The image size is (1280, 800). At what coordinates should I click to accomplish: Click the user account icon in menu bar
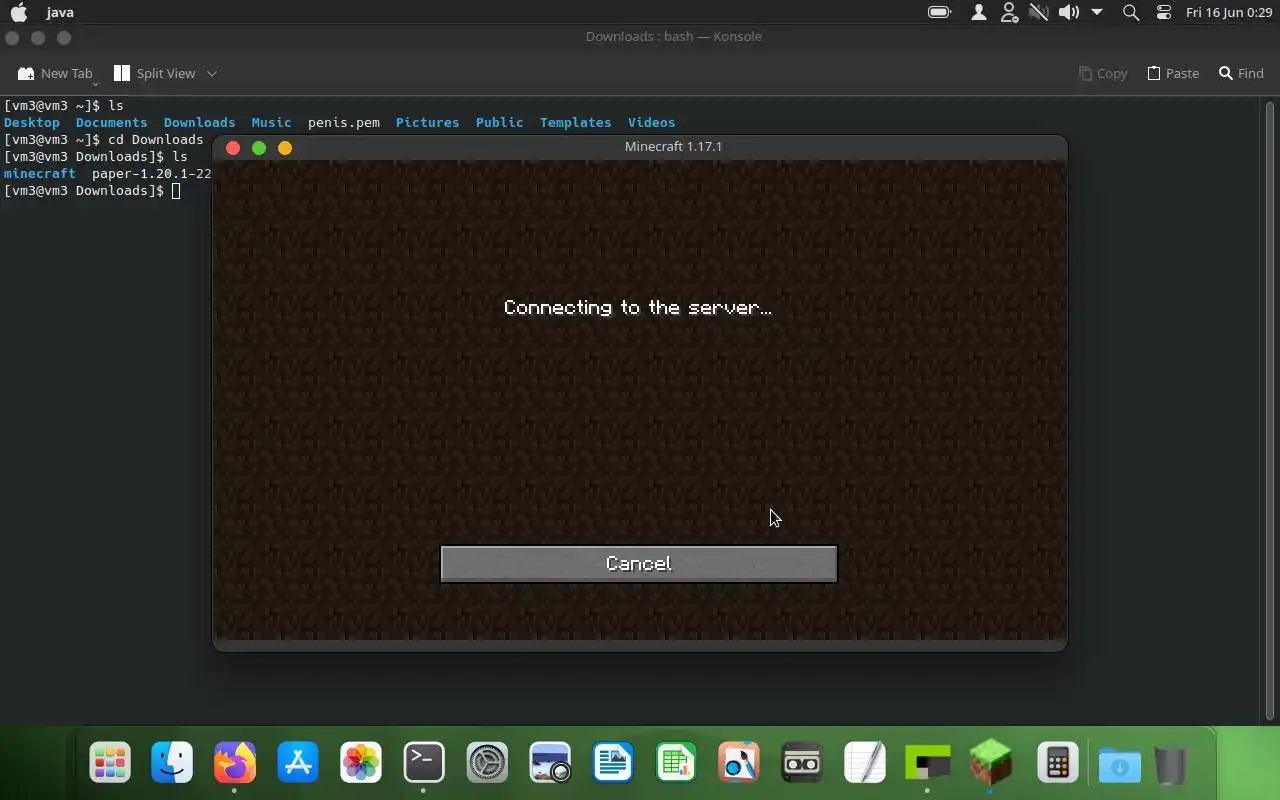979,12
